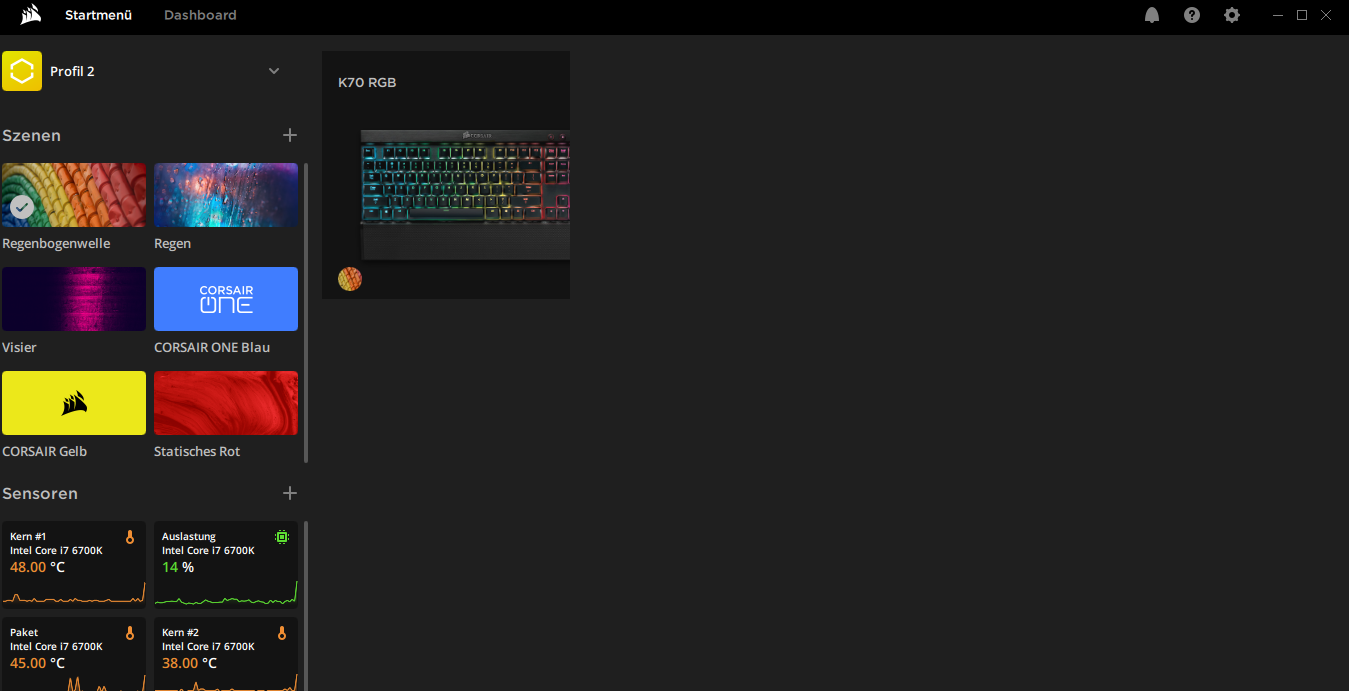The height and width of the screenshot is (691, 1349).
Task: Add a new sensor with plus icon
Action: click(290, 493)
